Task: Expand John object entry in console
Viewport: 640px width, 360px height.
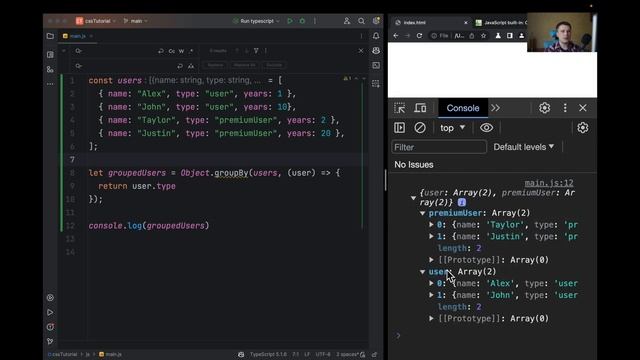Action: tap(431, 295)
